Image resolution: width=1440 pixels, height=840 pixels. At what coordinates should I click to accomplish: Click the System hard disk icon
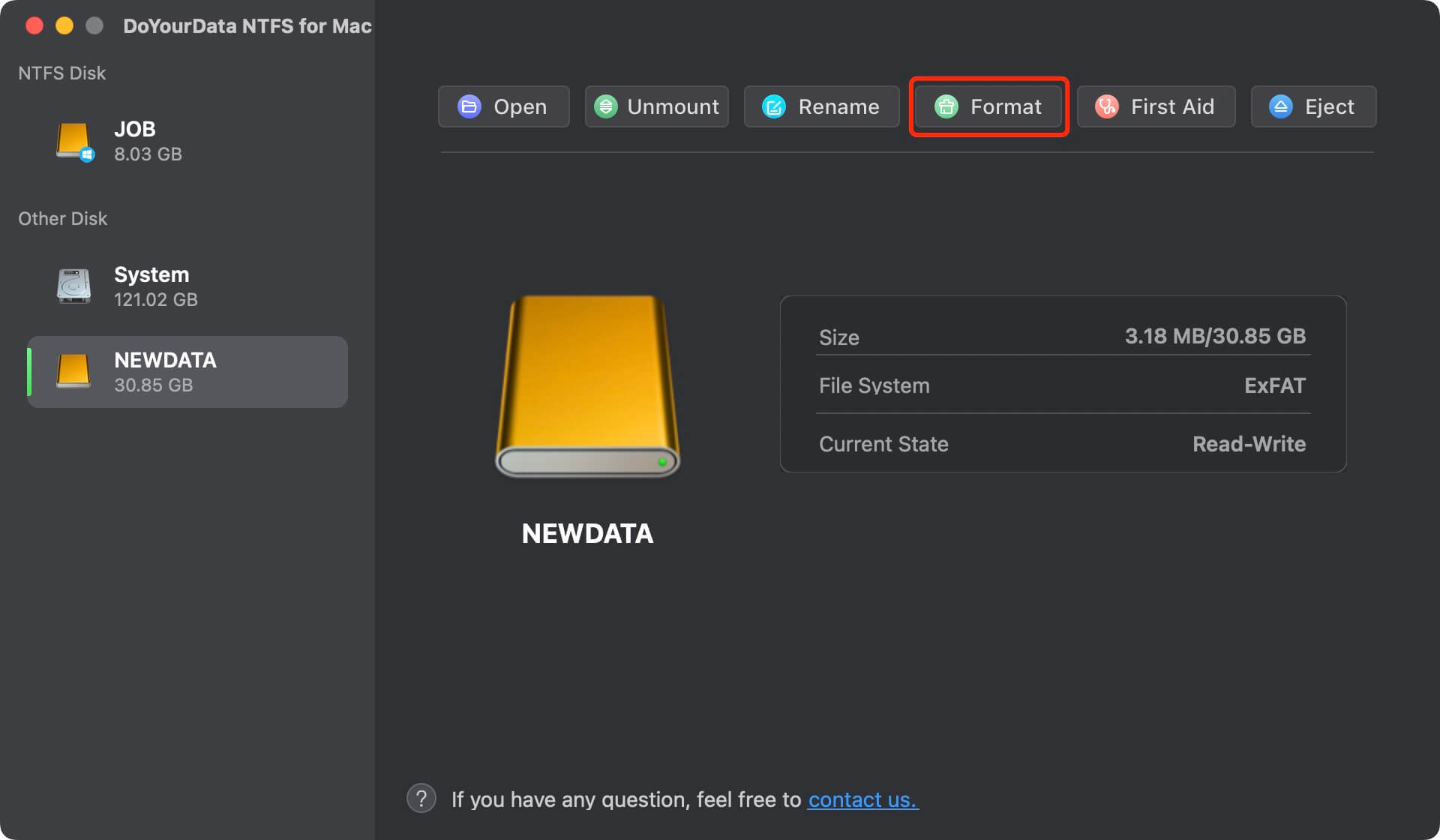(x=73, y=286)
